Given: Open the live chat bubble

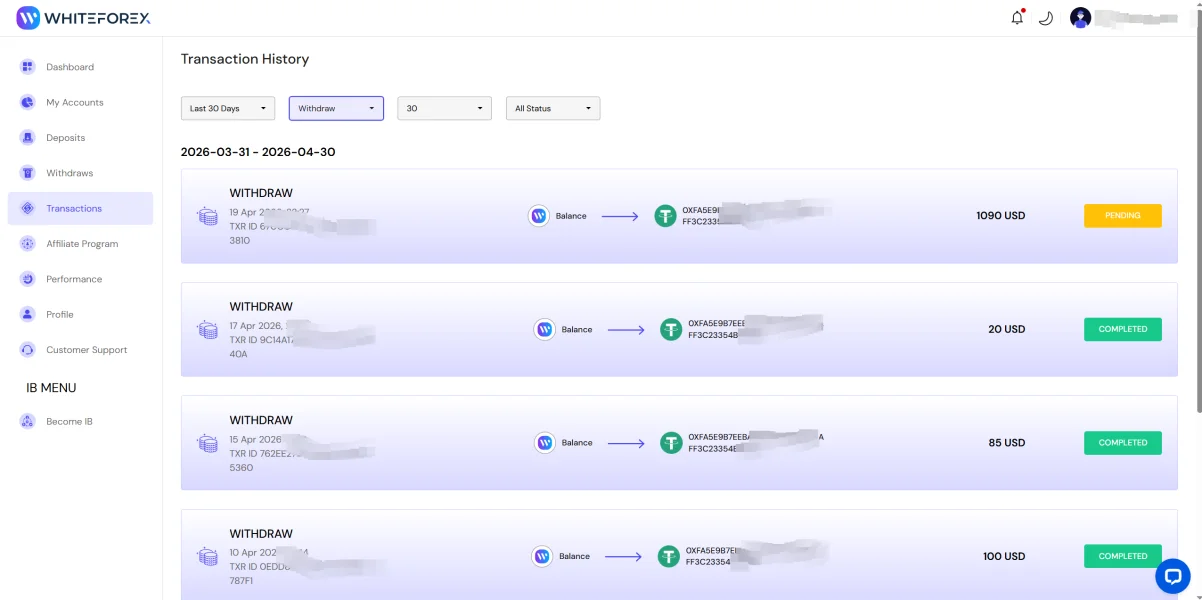Looking at the screenshot, I should [x=1173, y=576].
